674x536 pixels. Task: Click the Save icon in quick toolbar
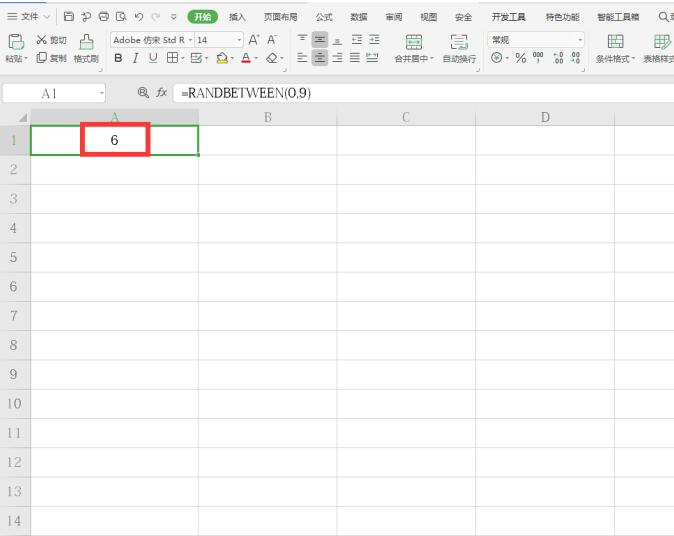click(x=69, y=17)
